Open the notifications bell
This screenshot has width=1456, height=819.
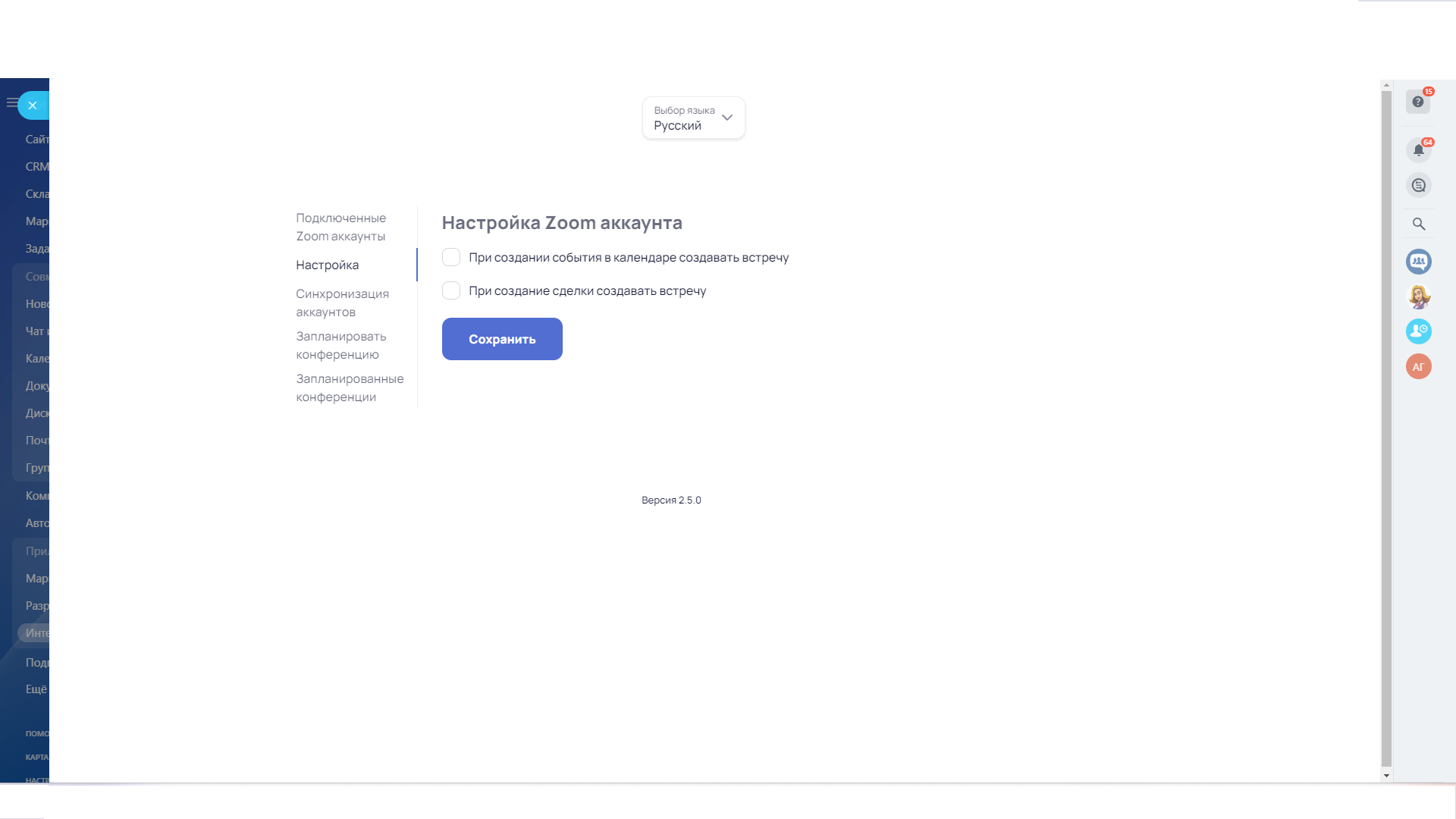1418,150
